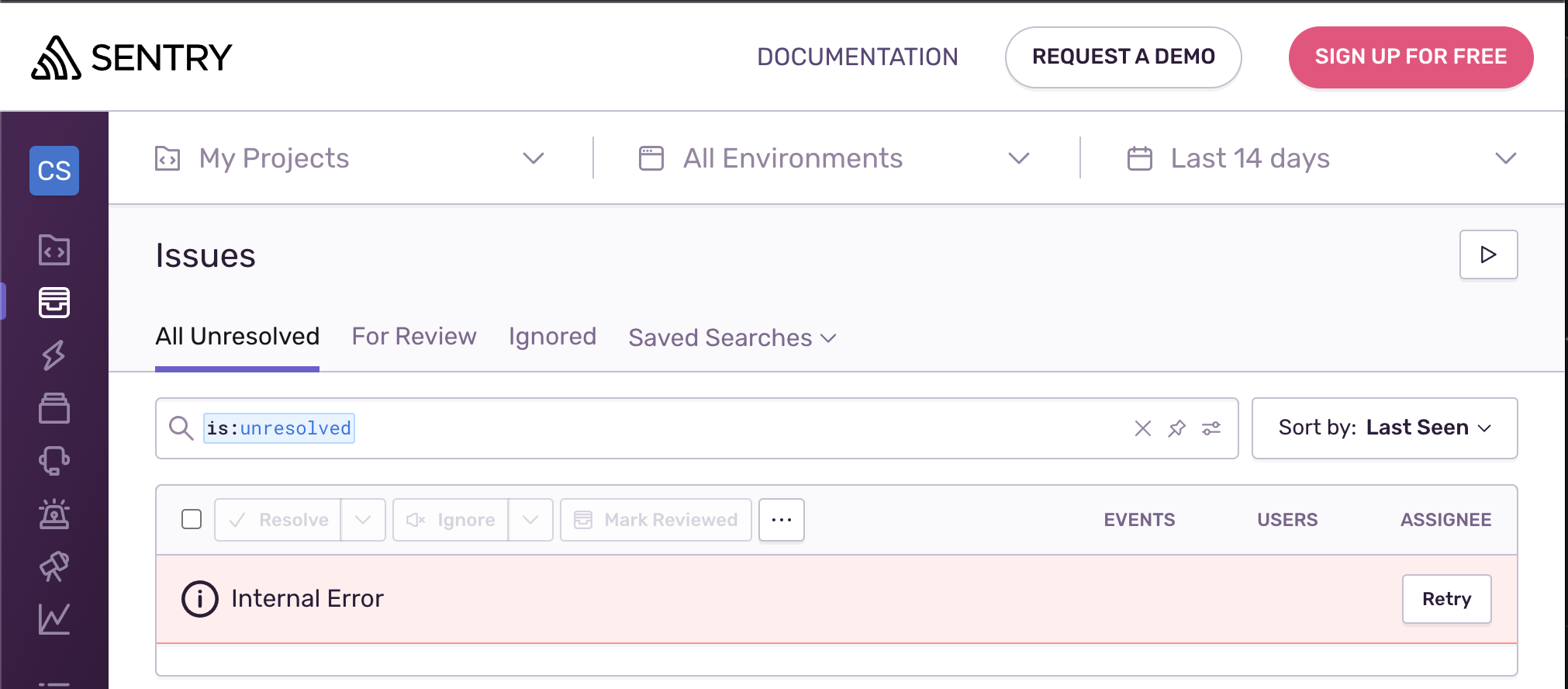Open the Documentation link

pyautogui.click(x=858, y=57)
